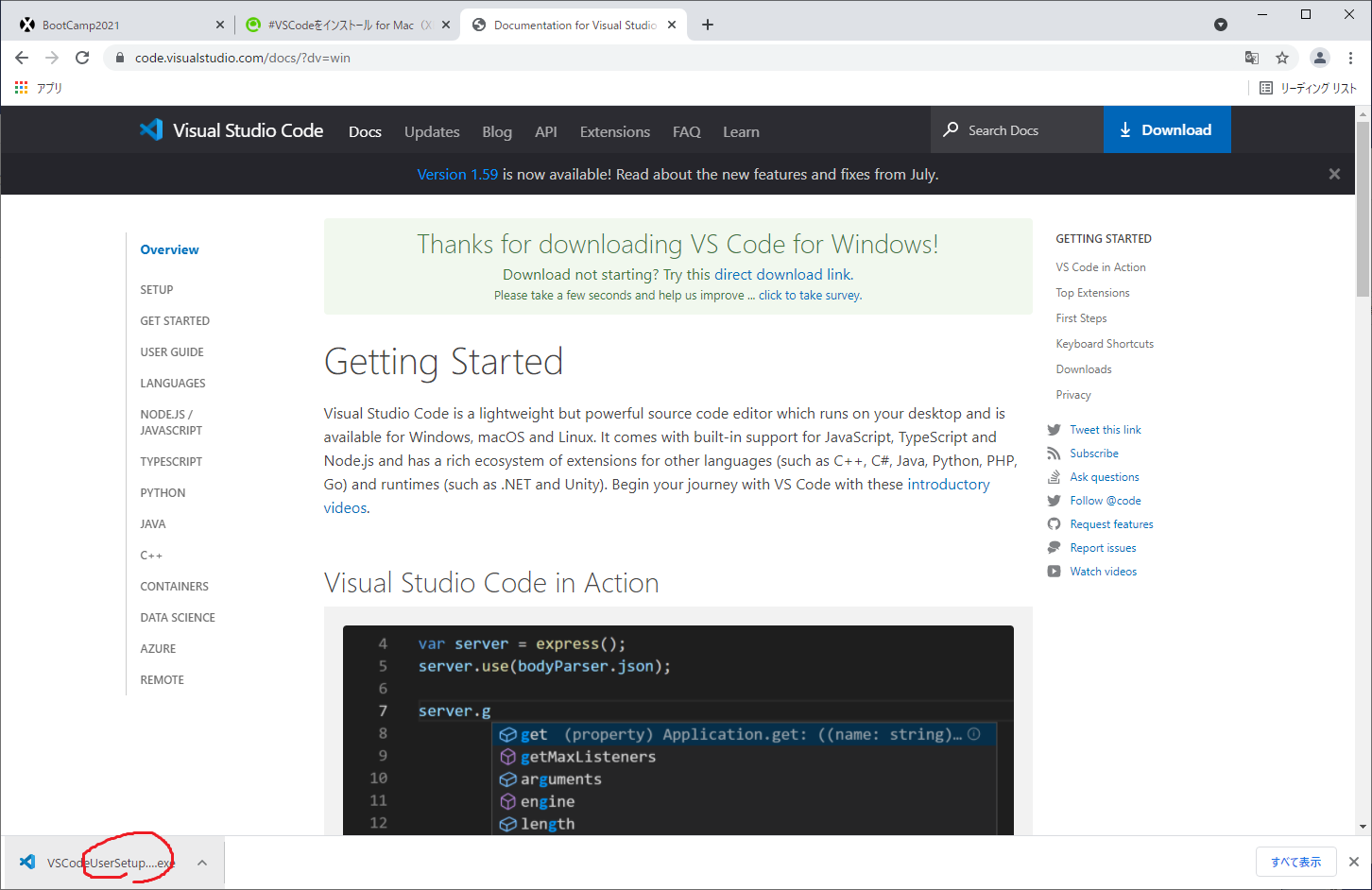Image resolution: width=1372 pixels, height=890 pixels.
Task: Open the Watch videos play icon
Action: tap(1055, 571)
